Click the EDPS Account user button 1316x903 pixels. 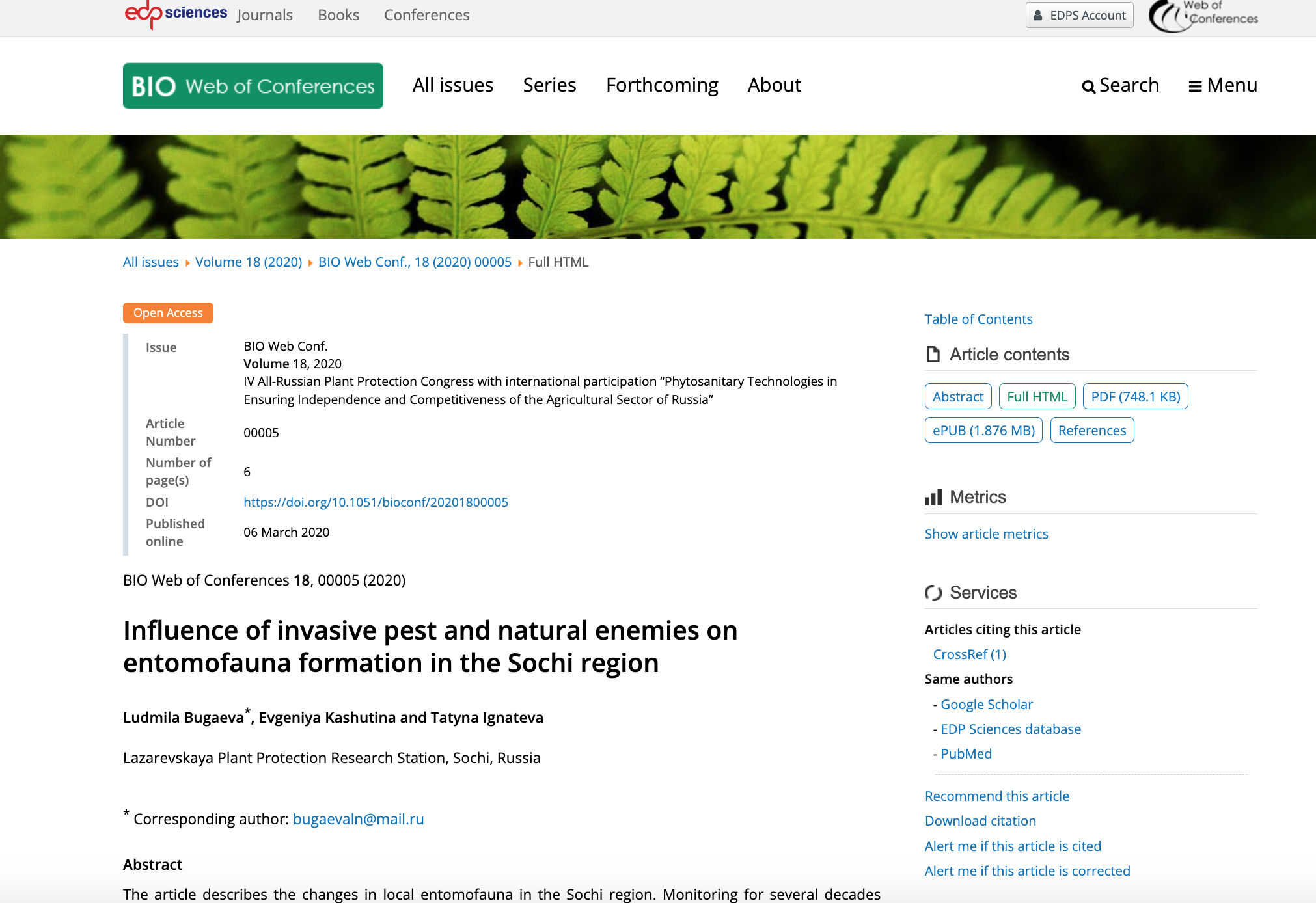click(1079, 15)
